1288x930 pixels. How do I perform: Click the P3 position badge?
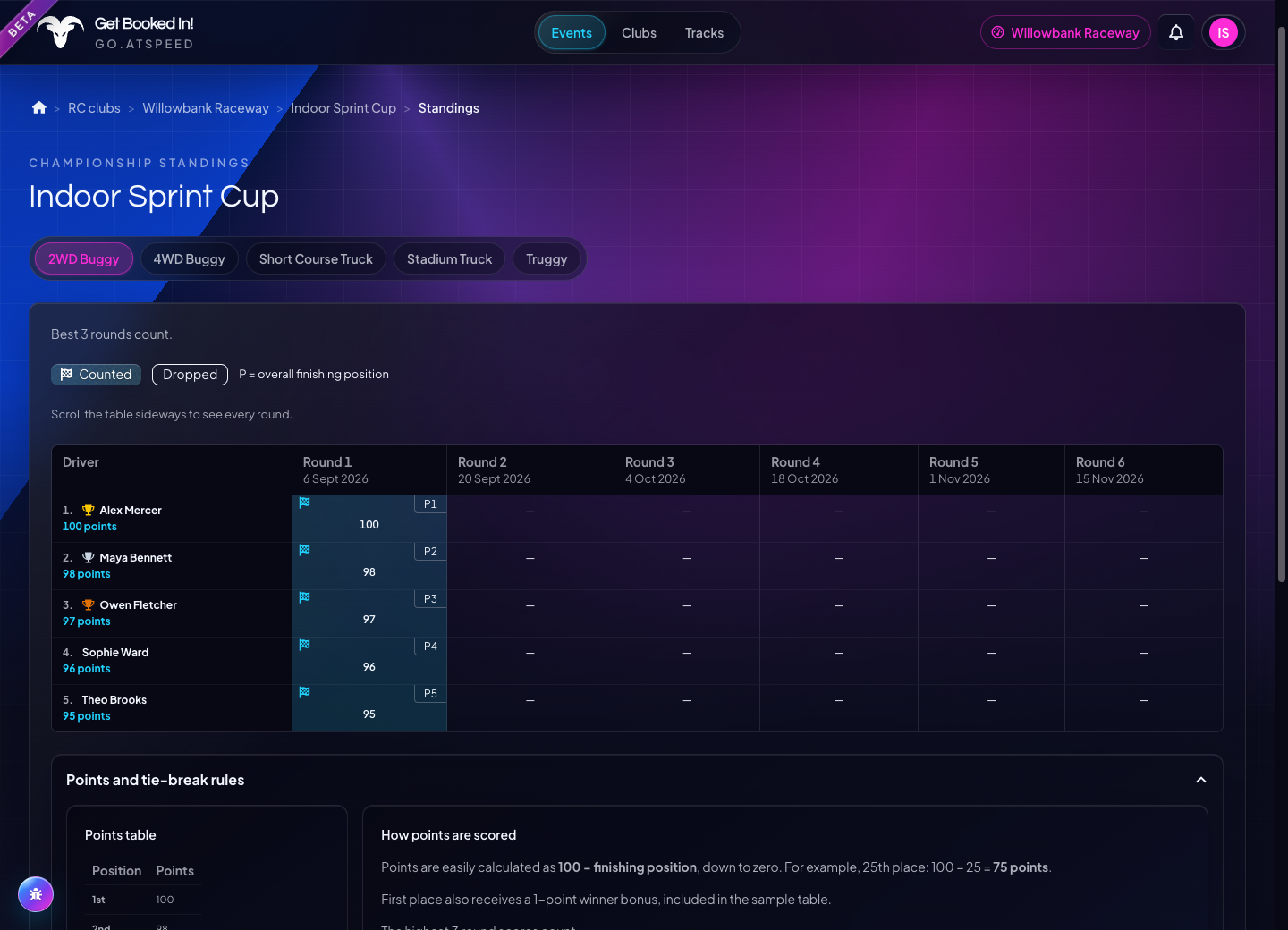(430, 599)
